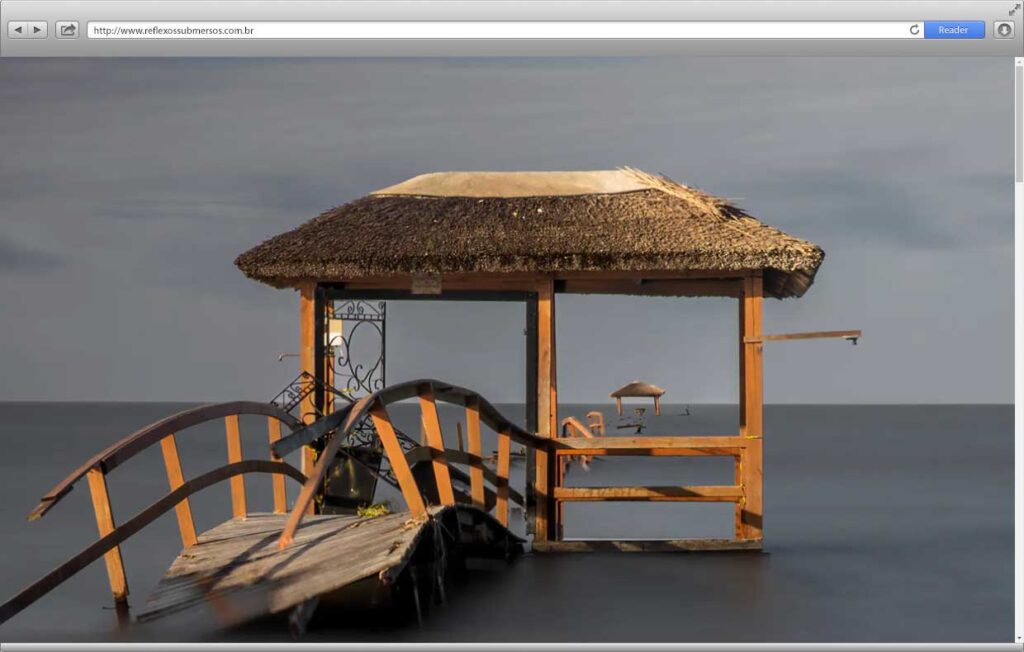
Task: Click the small distant gazebo on the horizon
Action: click(x=637, y=391)
